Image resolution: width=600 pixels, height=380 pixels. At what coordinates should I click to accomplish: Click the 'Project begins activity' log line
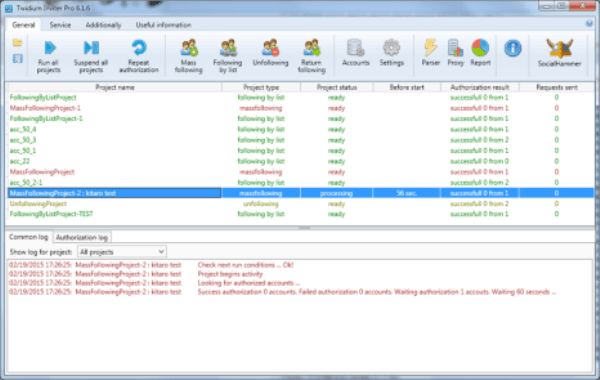pyautogui.click(x=230, y=274)
